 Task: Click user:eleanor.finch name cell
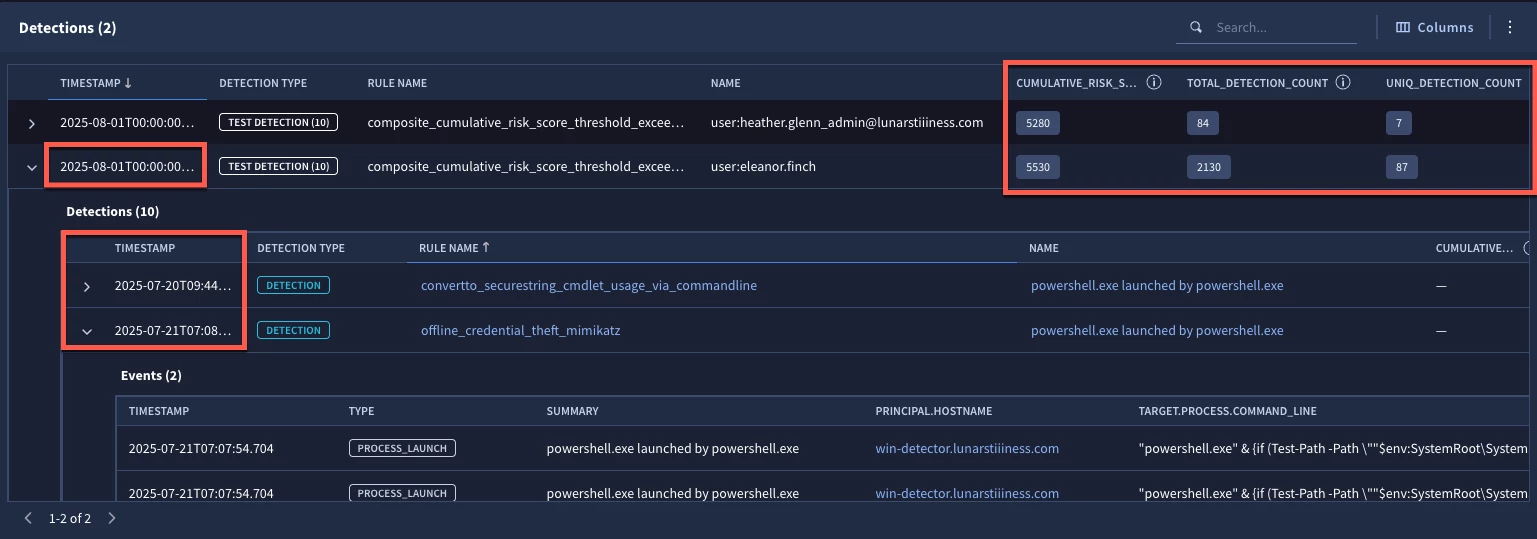point(763,166)
